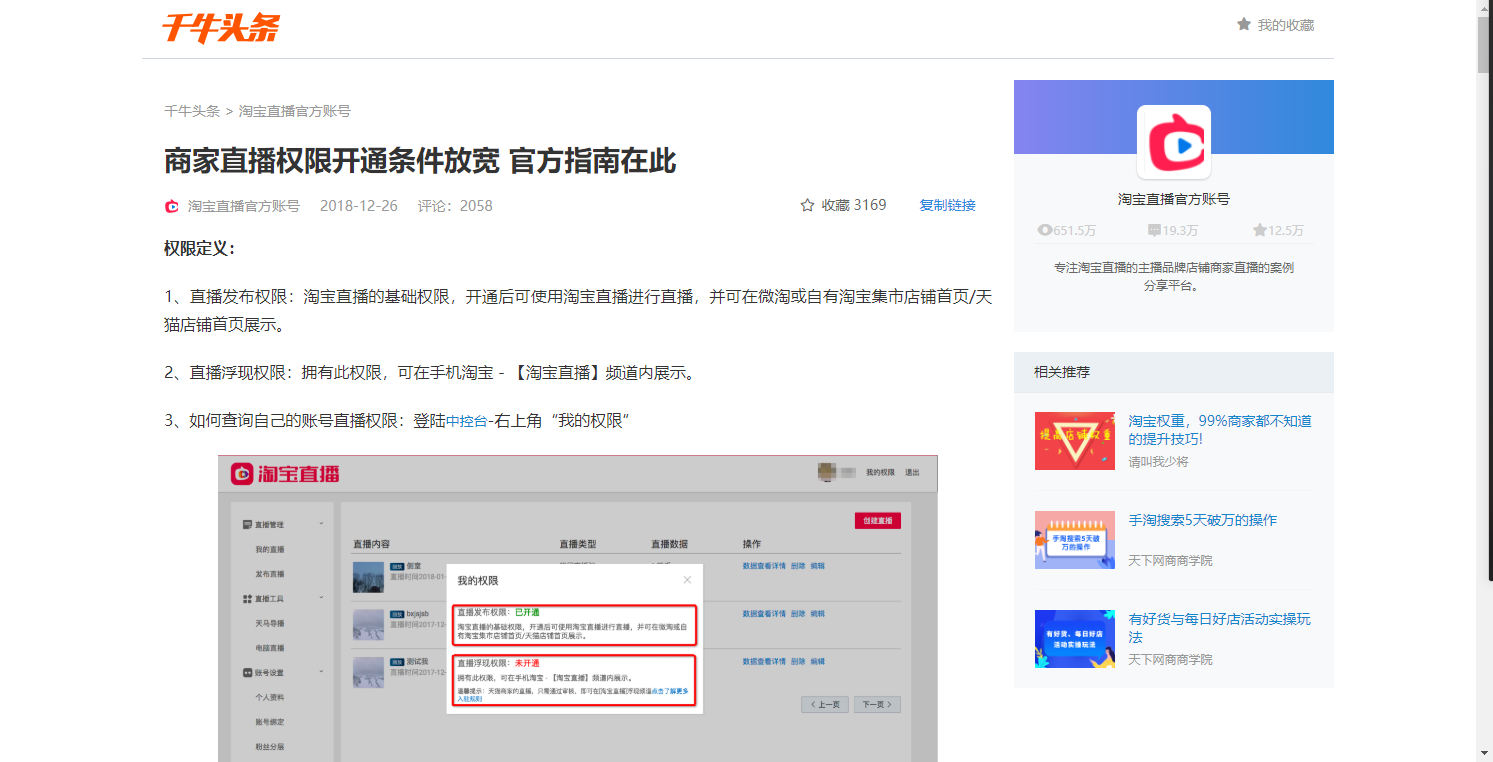Click sidebar account name 淘宝直播官方账号
Viewport: 1493px width, 762px height.
pyautogui.click(x=1174, y=199)
